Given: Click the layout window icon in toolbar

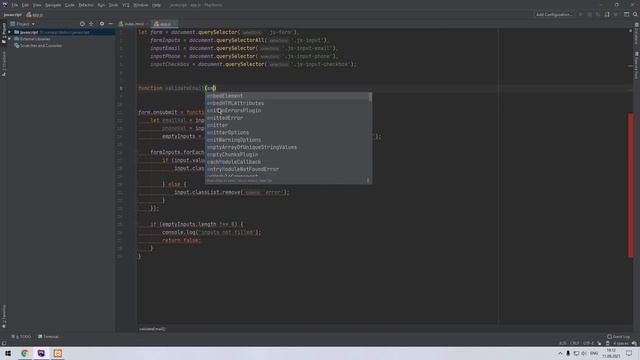Looking at the screenshot, I should tap(627, 15).
